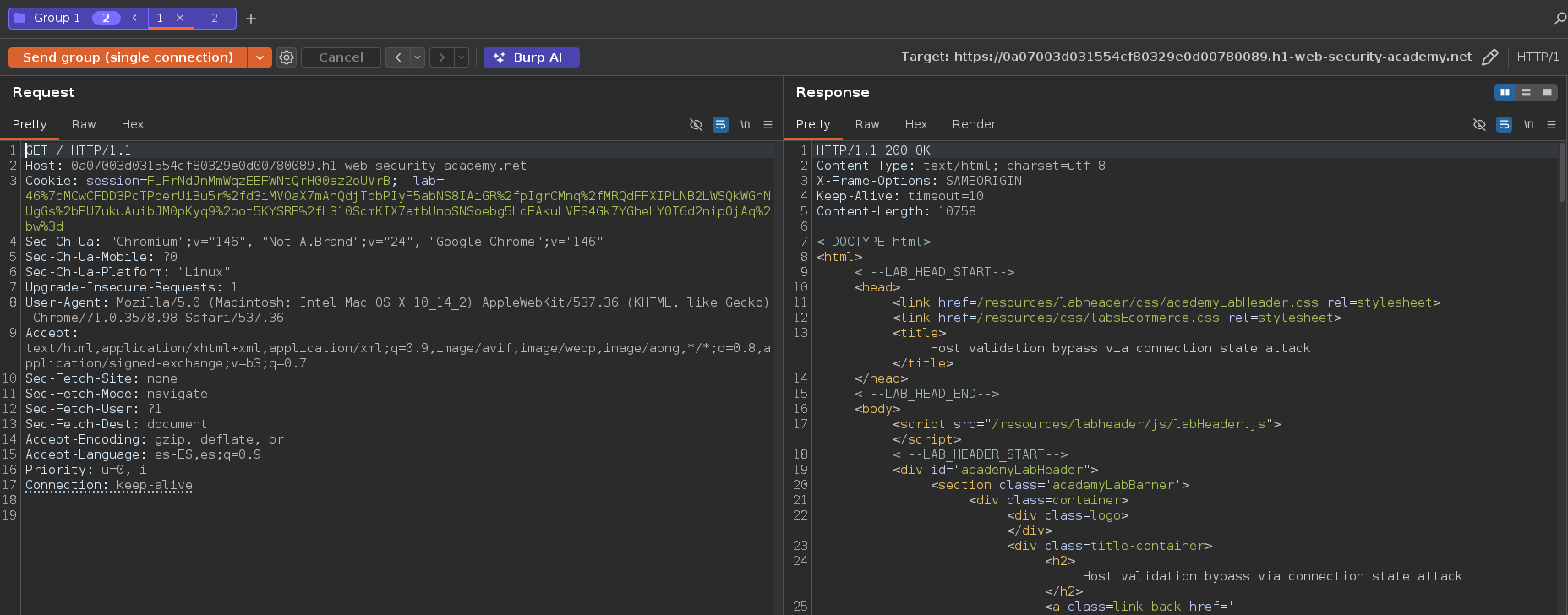Select top-bottom split layout icon
The width and height of the screenshot is (1568, 615).
pos(1526,92)
